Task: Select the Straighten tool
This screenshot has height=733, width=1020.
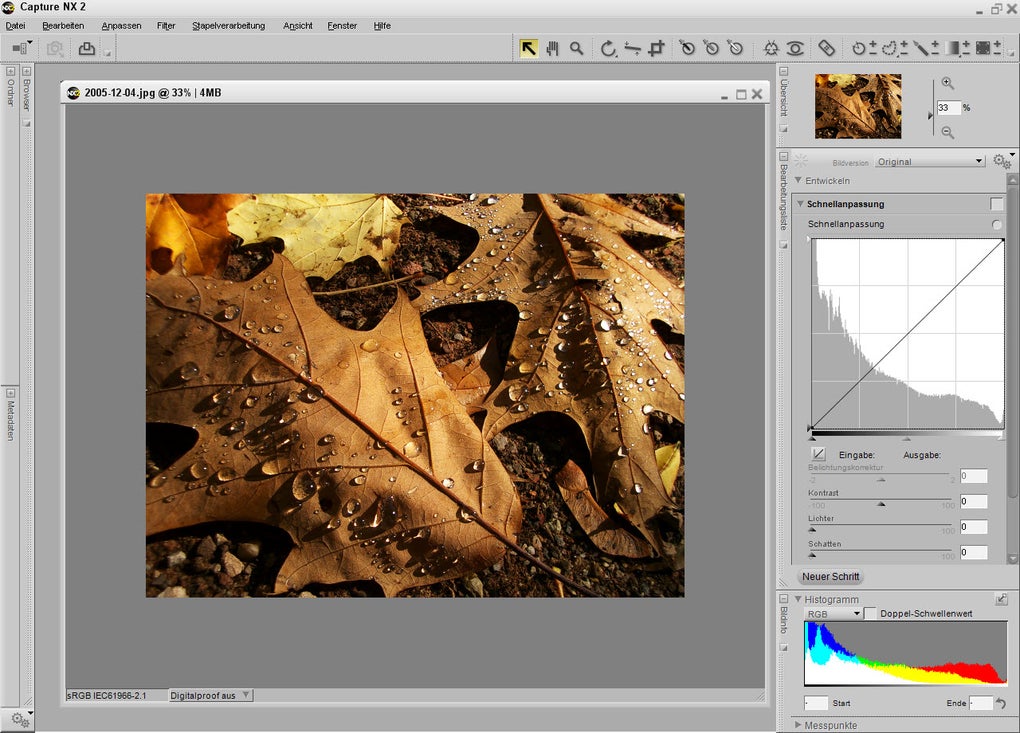Action: [632, 48]
